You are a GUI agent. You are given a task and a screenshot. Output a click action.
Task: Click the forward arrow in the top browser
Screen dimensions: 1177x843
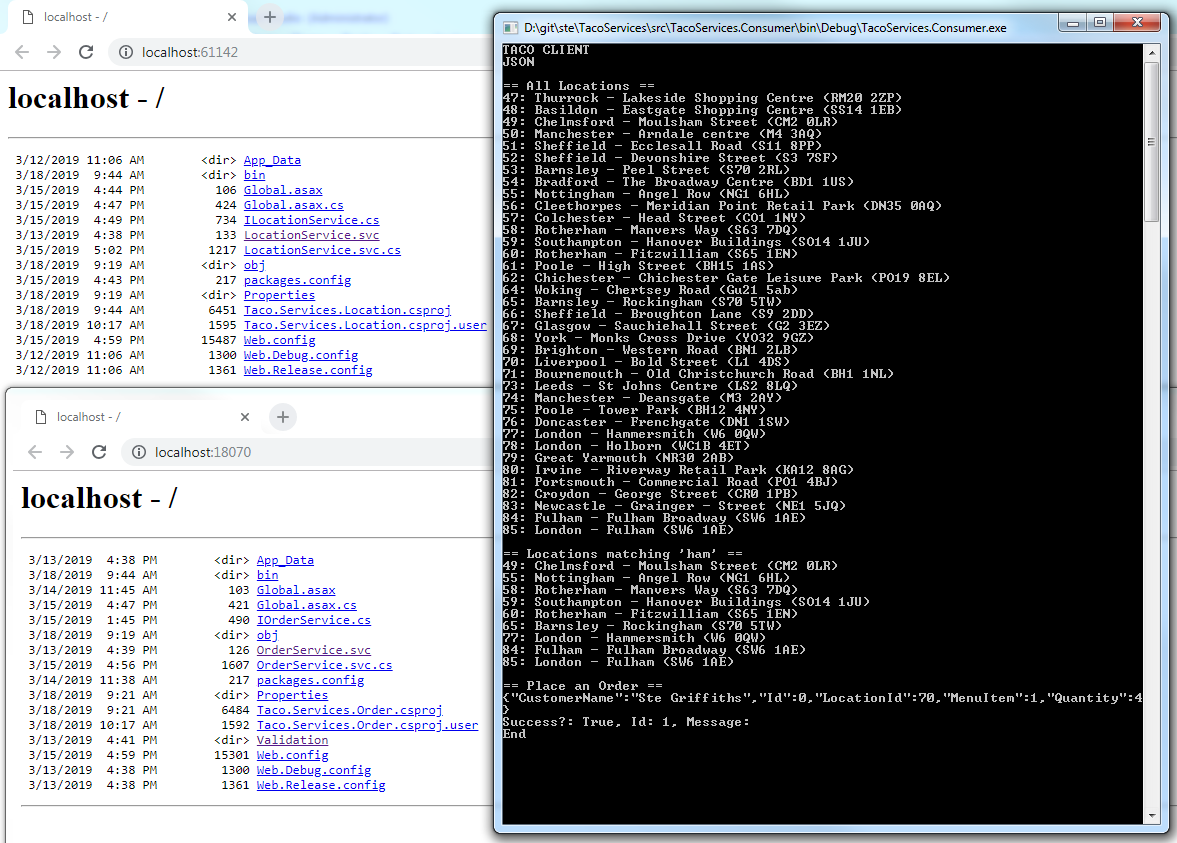(x=52, y=52)
